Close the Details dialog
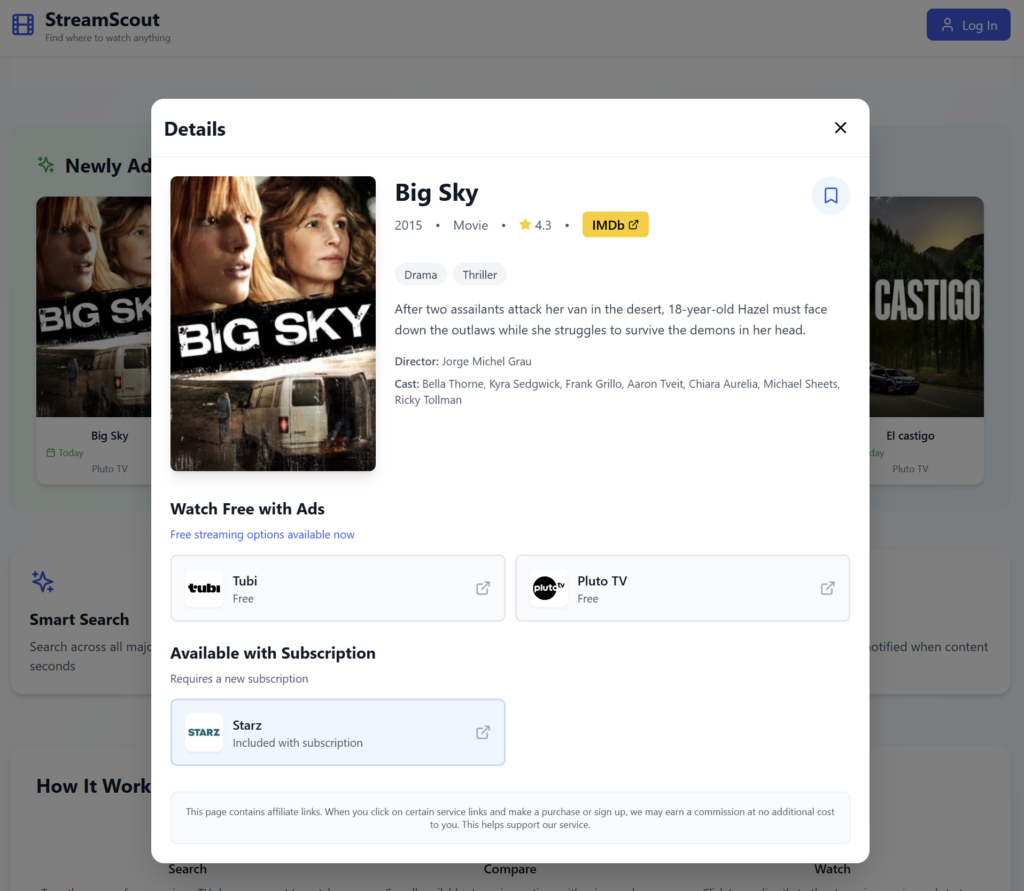This screenshot has width=1024, height=891. [840, 128]
